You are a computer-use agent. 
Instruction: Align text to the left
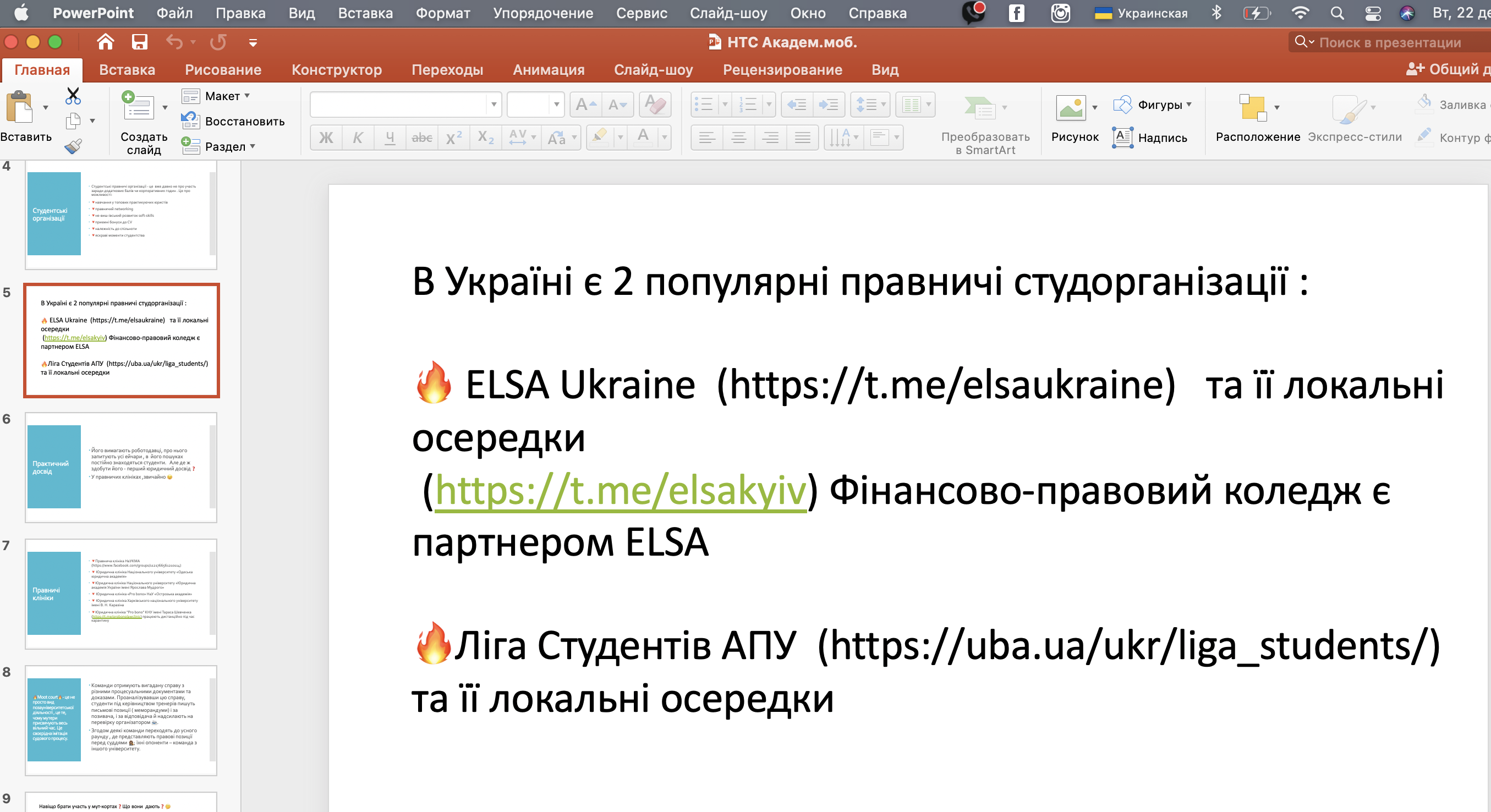click(707, 138)
